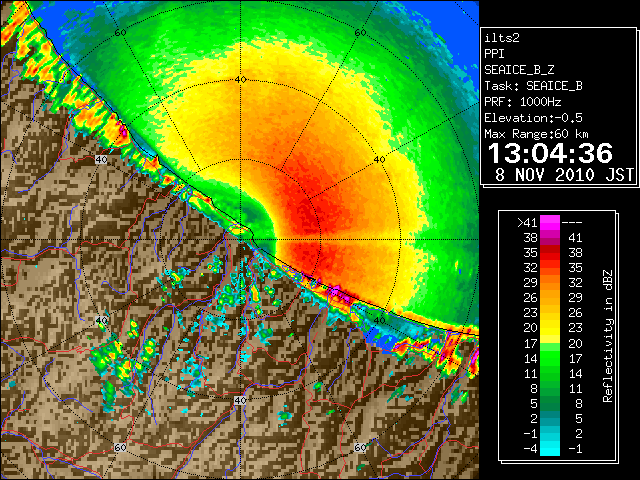
Task: Pick the red 35–38 legend swatch
Action: 550,253
